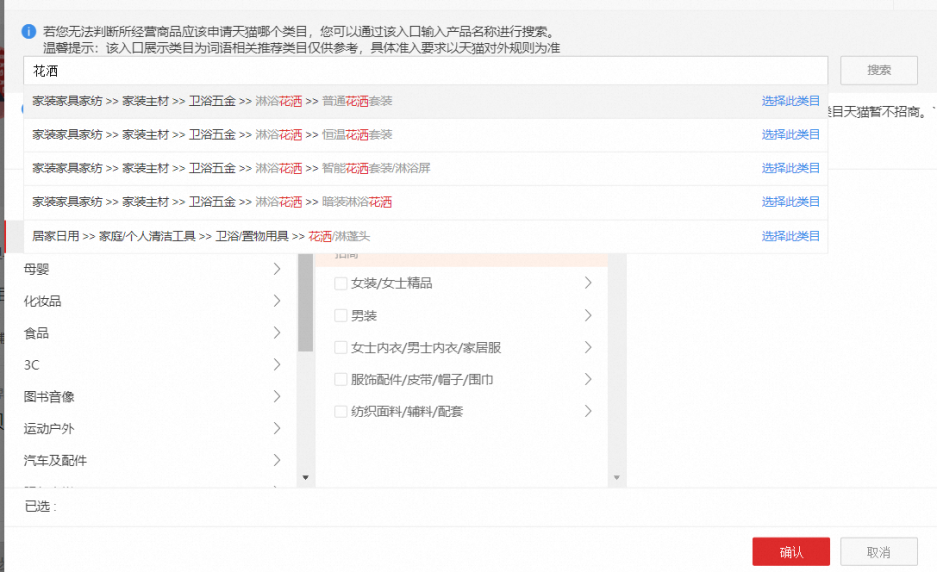Tick the 女士内衣/男士内衣/家居服 checkbox
The image size is (937, 572).
pyautogui.click(x=341, y=348)
